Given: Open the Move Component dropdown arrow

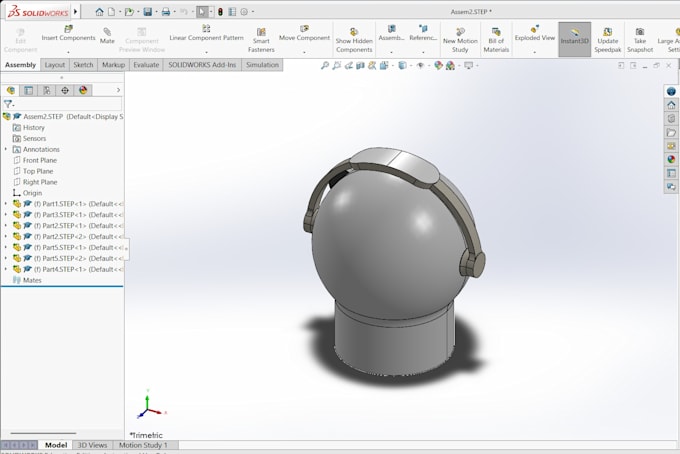Looking at the screenshot, I should 304,52.
